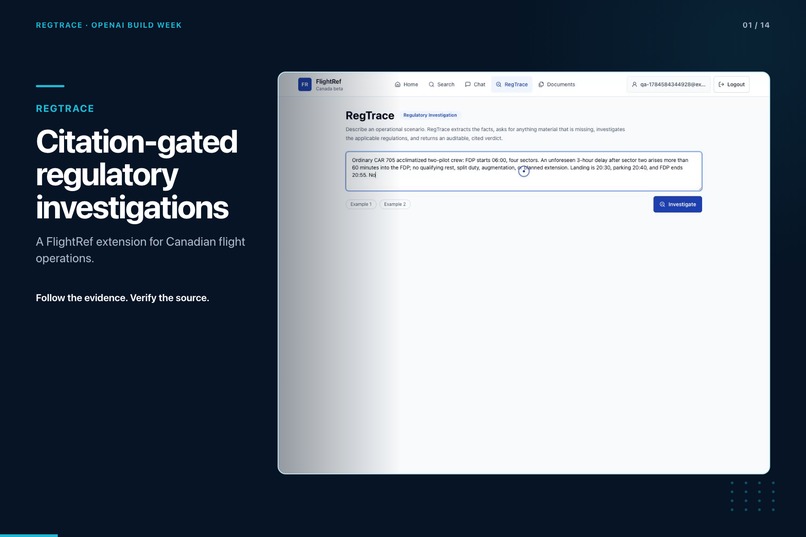Click the 'Describe an operational scenario' description text
This screenshot has width=806, height=537.
485,134
